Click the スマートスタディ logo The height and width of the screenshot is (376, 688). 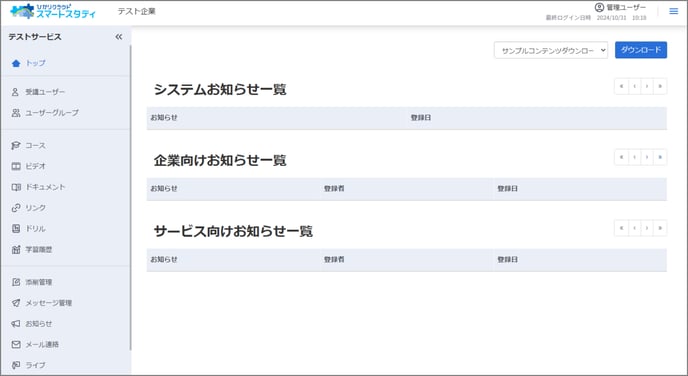pyautogui.click(x=53, y=11)
